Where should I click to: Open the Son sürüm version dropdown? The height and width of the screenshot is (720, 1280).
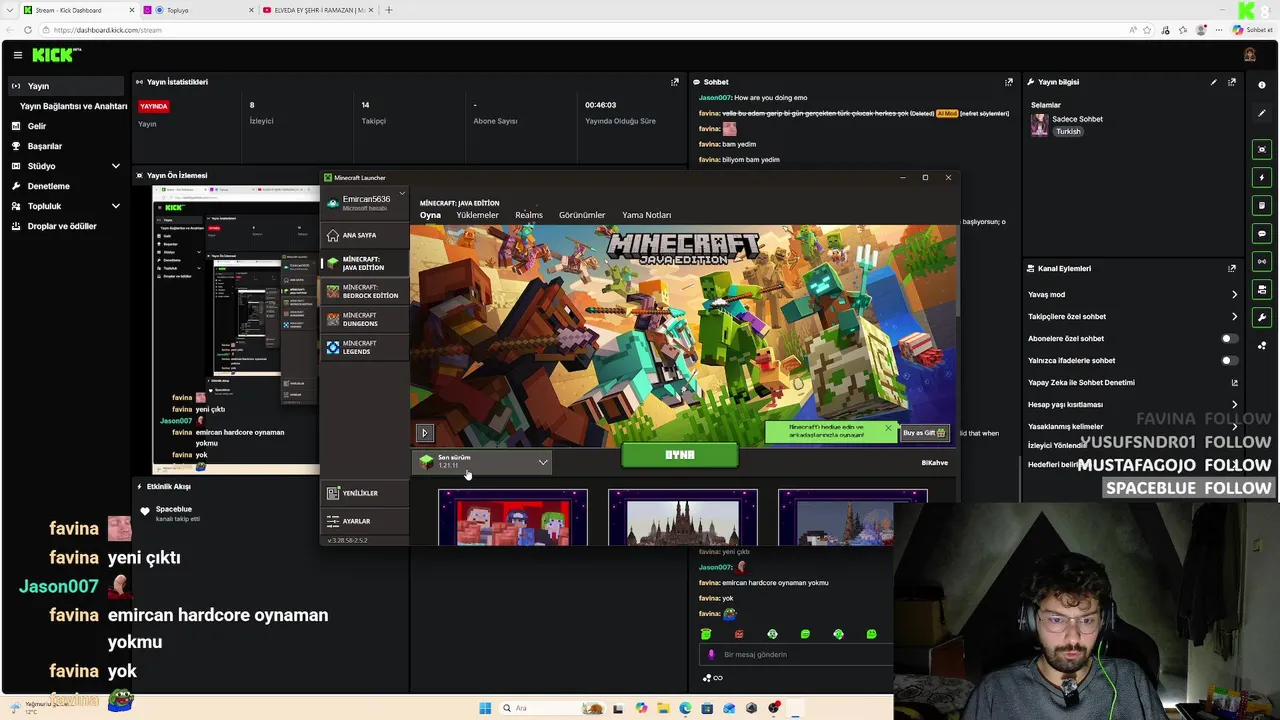point(483,462)
